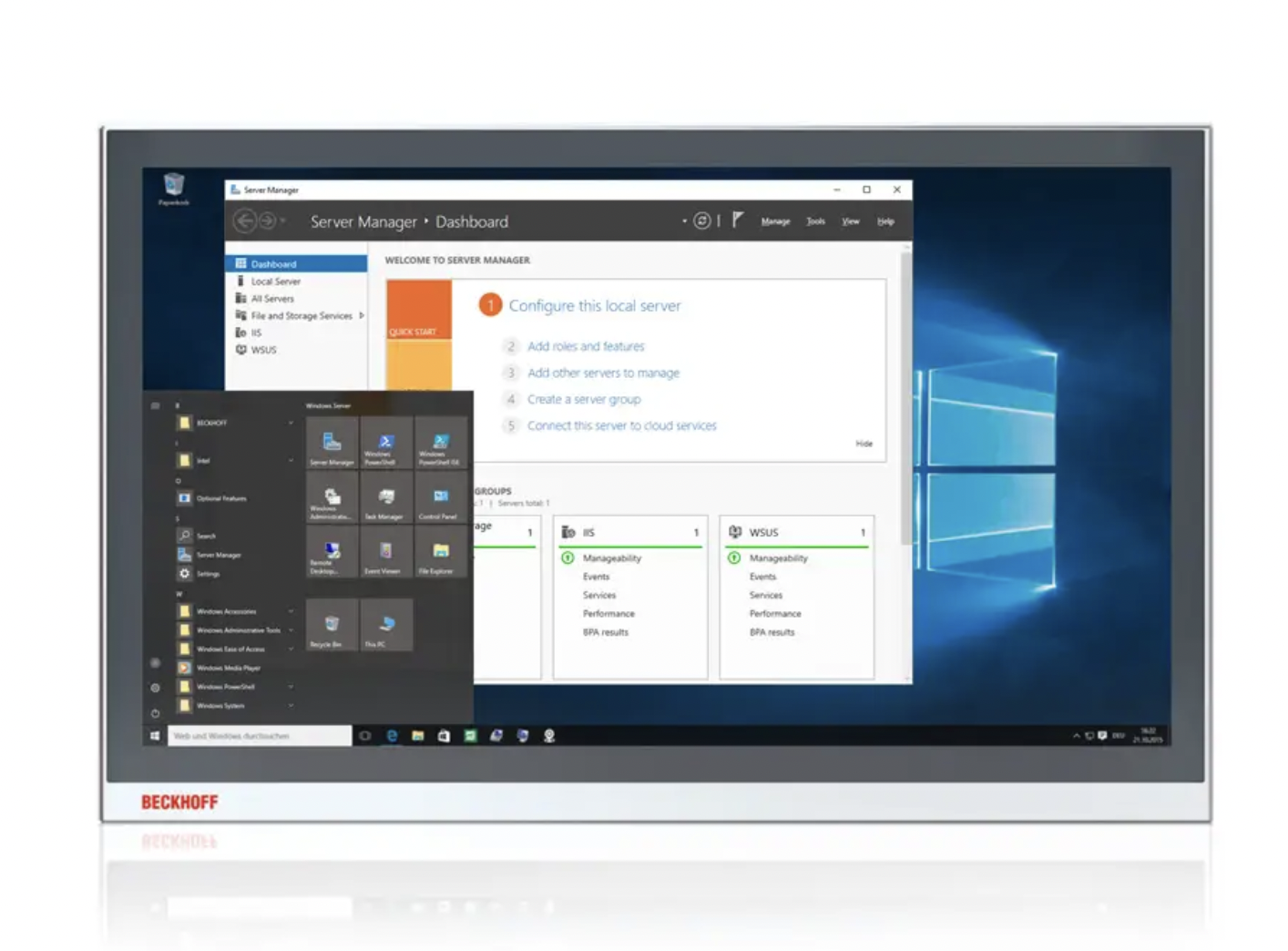Open the Control Panel tile
The height and width of the screenshot is (951, 1288).
(x=441, y=498)
